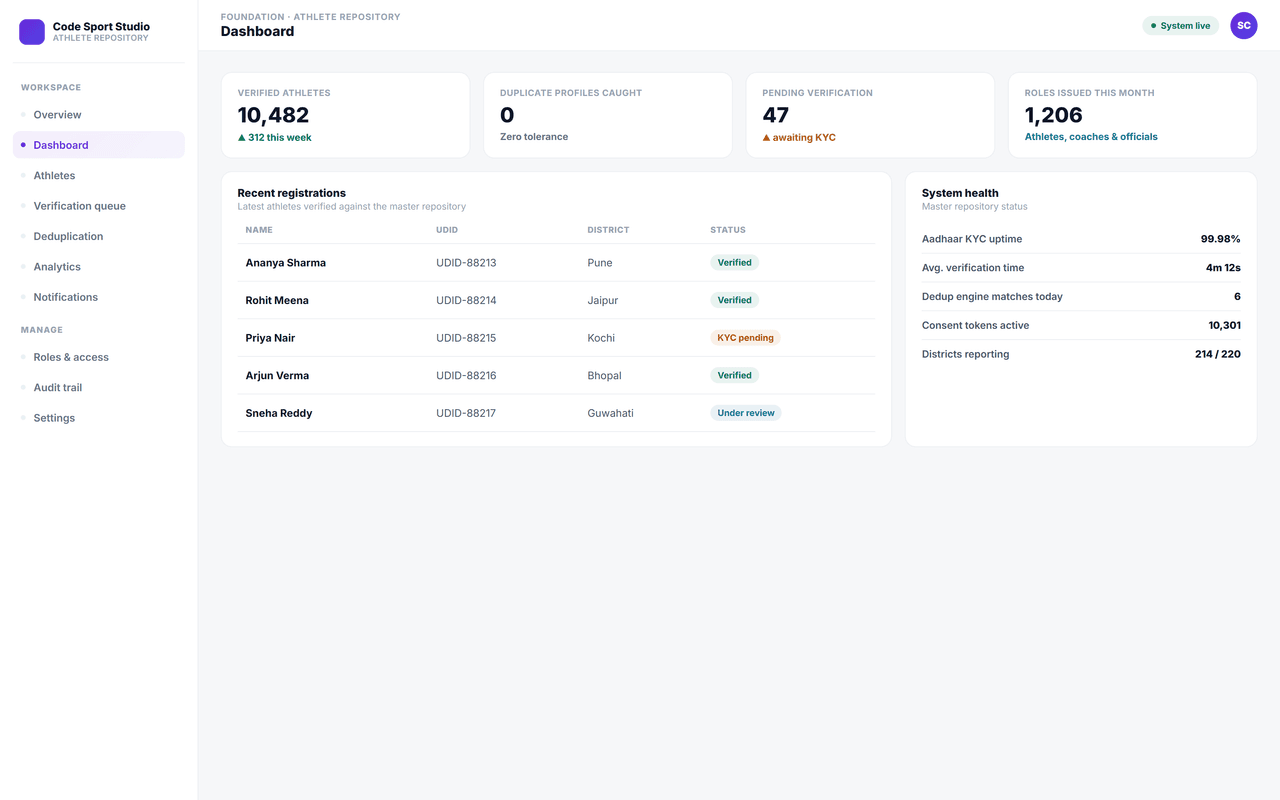This screenshot has width=1280, height=800.
Task: Click the KYC pending status badge
Action: tap(746, 338)
